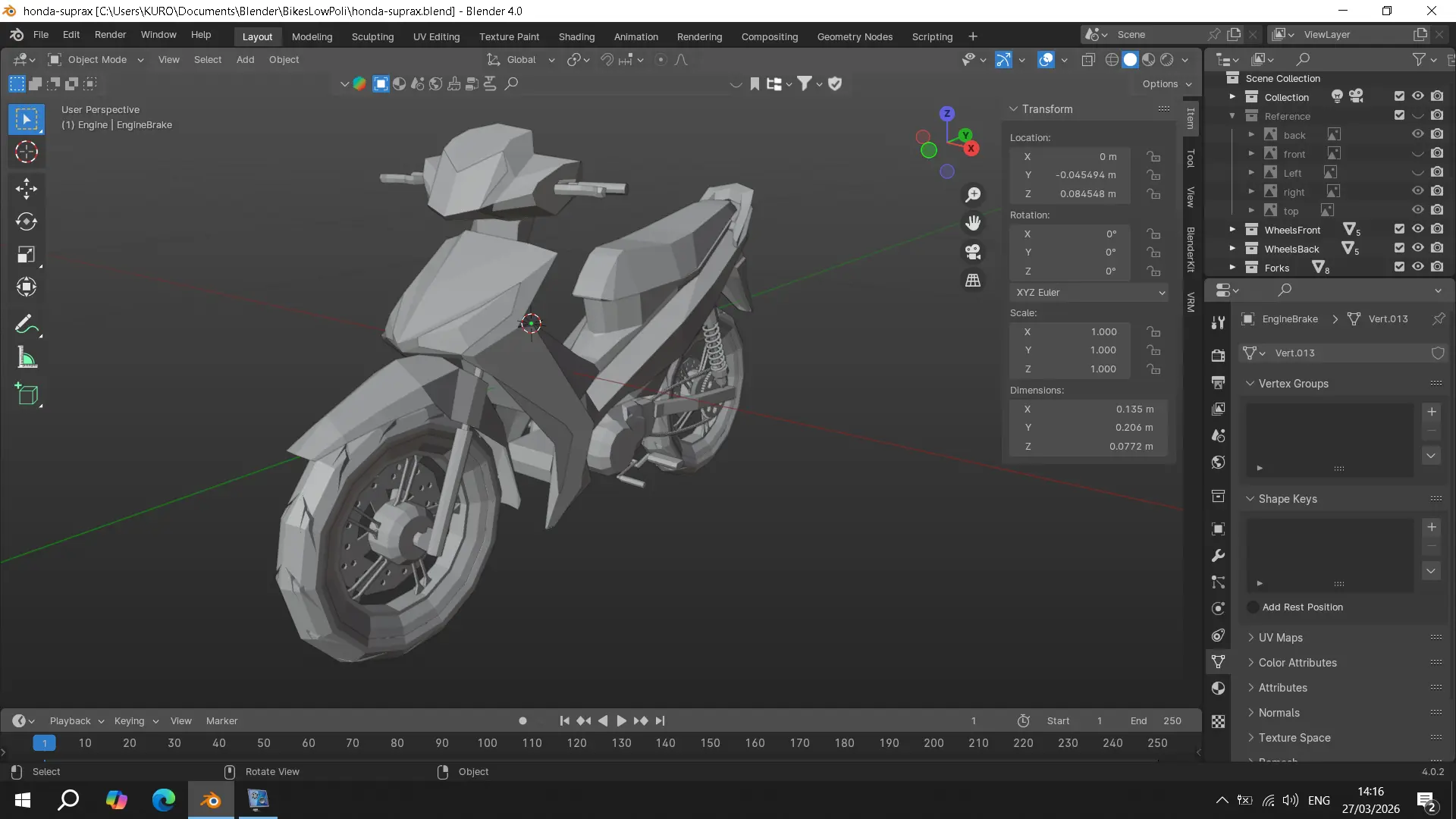The image size is (1456, 819).
Task: Open World properties tab icon
Action: tap(1218, 462)
